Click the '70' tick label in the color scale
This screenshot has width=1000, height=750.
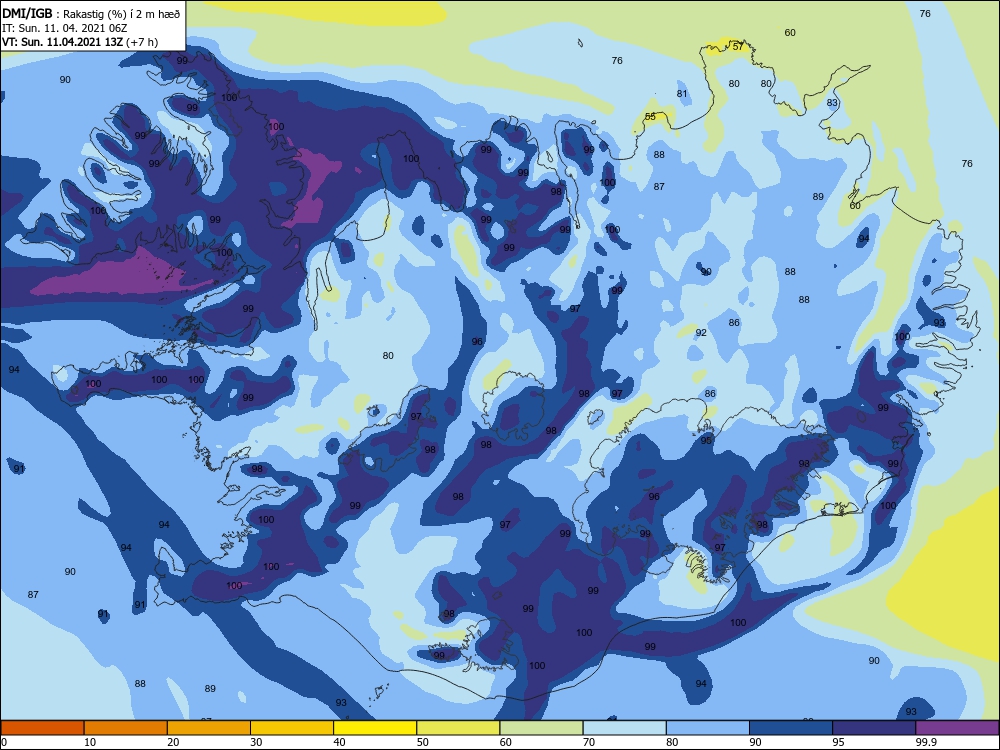(589, 742)
